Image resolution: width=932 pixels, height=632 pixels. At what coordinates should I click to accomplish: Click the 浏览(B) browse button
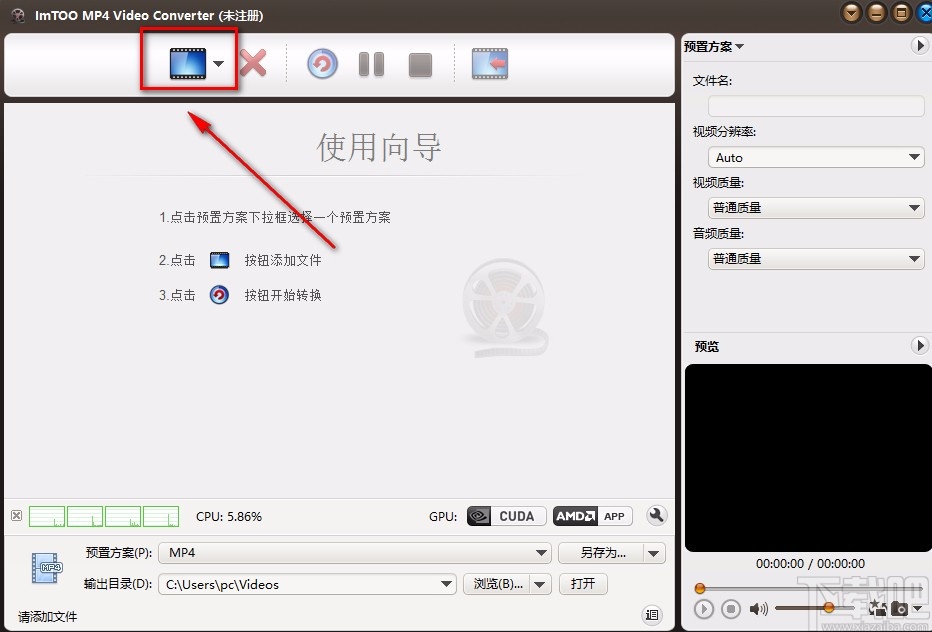[498, 583]
